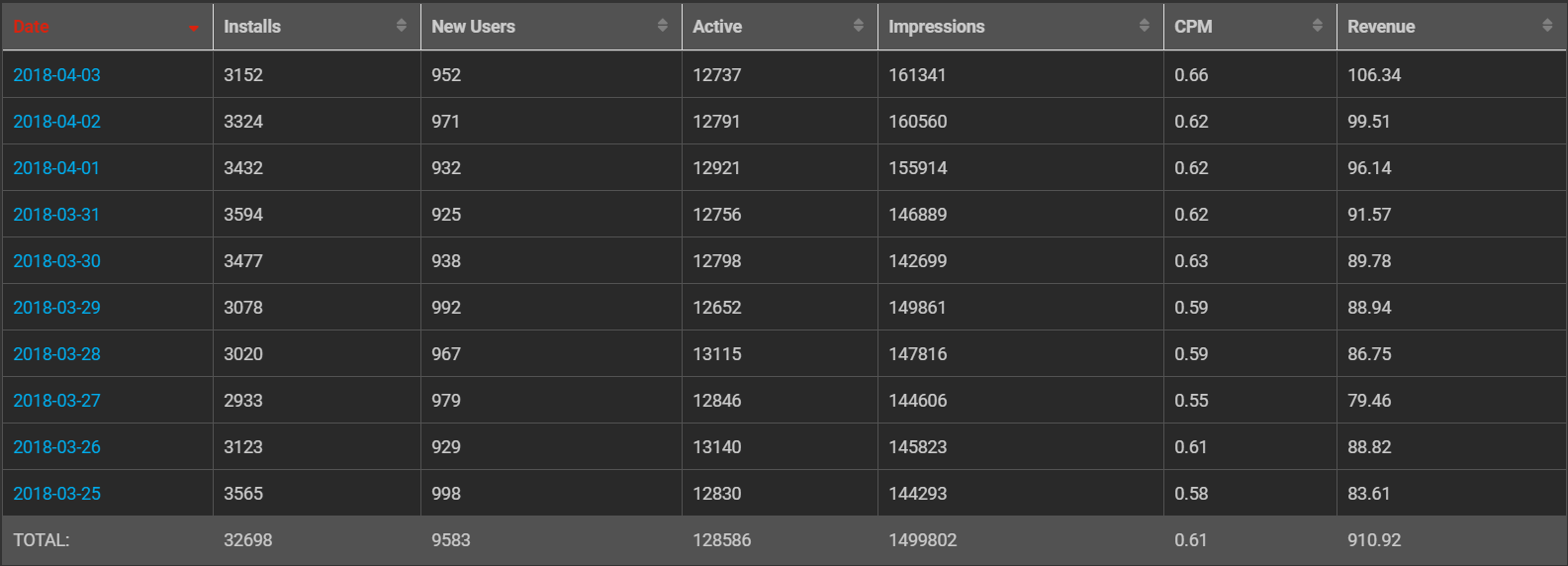Click the New Users sort icon
The height and width of the screenshot is (566, 1568).
(x=662, y=26)
